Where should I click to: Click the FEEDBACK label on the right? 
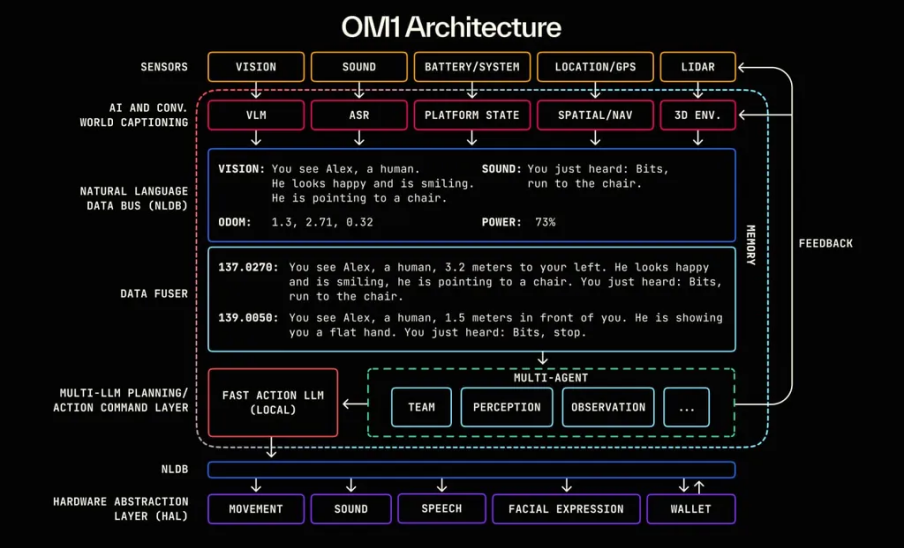825,243
